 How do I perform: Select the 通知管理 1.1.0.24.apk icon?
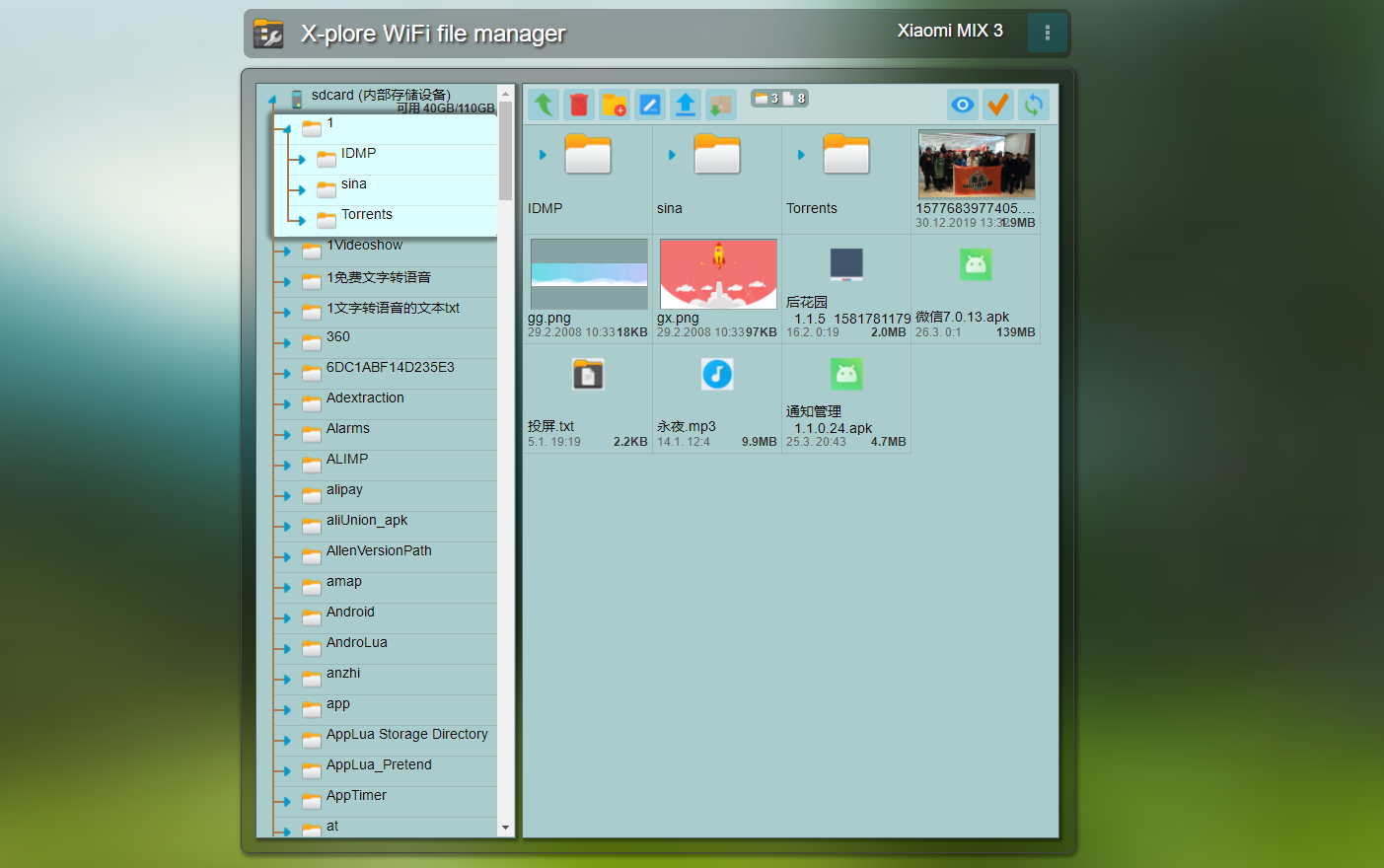[846, 374]
